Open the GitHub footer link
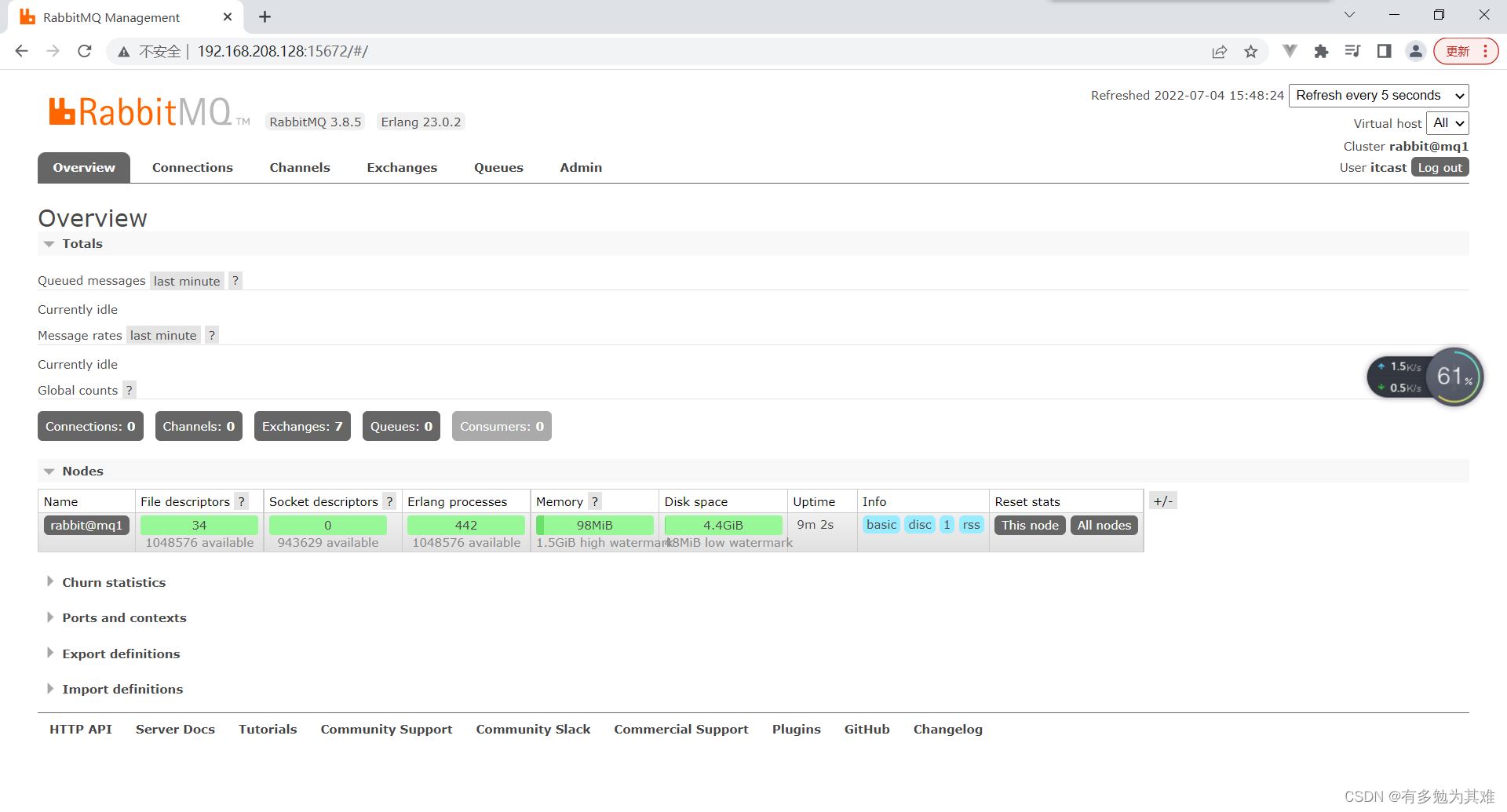Screen dimensions: 1507x812 867,729
